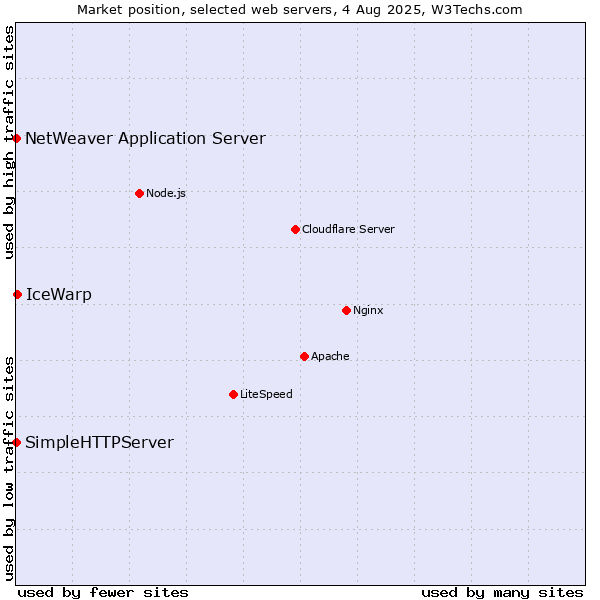Click the NetWeaver Application Server data point

[x=16, y=138]
